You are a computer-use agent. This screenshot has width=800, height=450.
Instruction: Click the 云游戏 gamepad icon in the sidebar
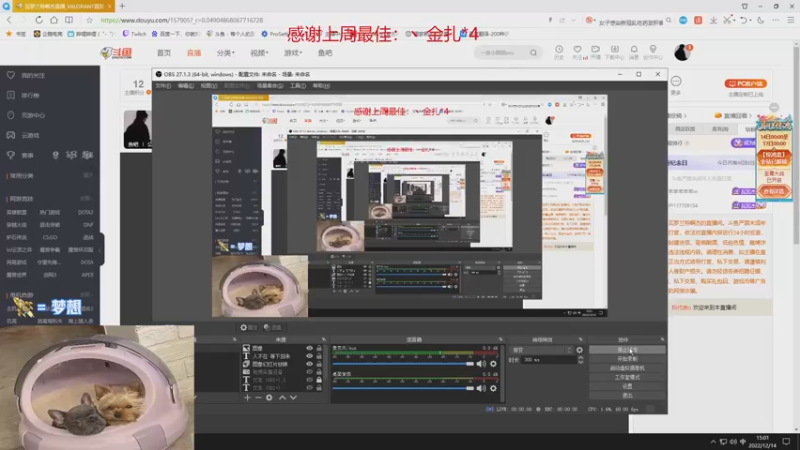(x=11, y=135)
